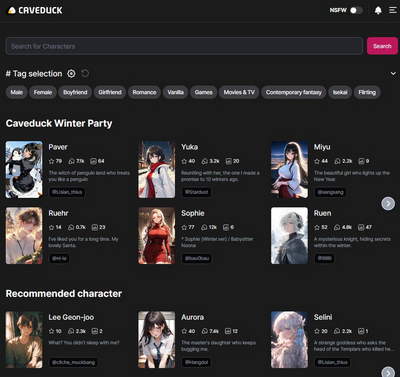Click the Caveduck logo
This screenshot has height=377, width=400.
click(35, 10)
